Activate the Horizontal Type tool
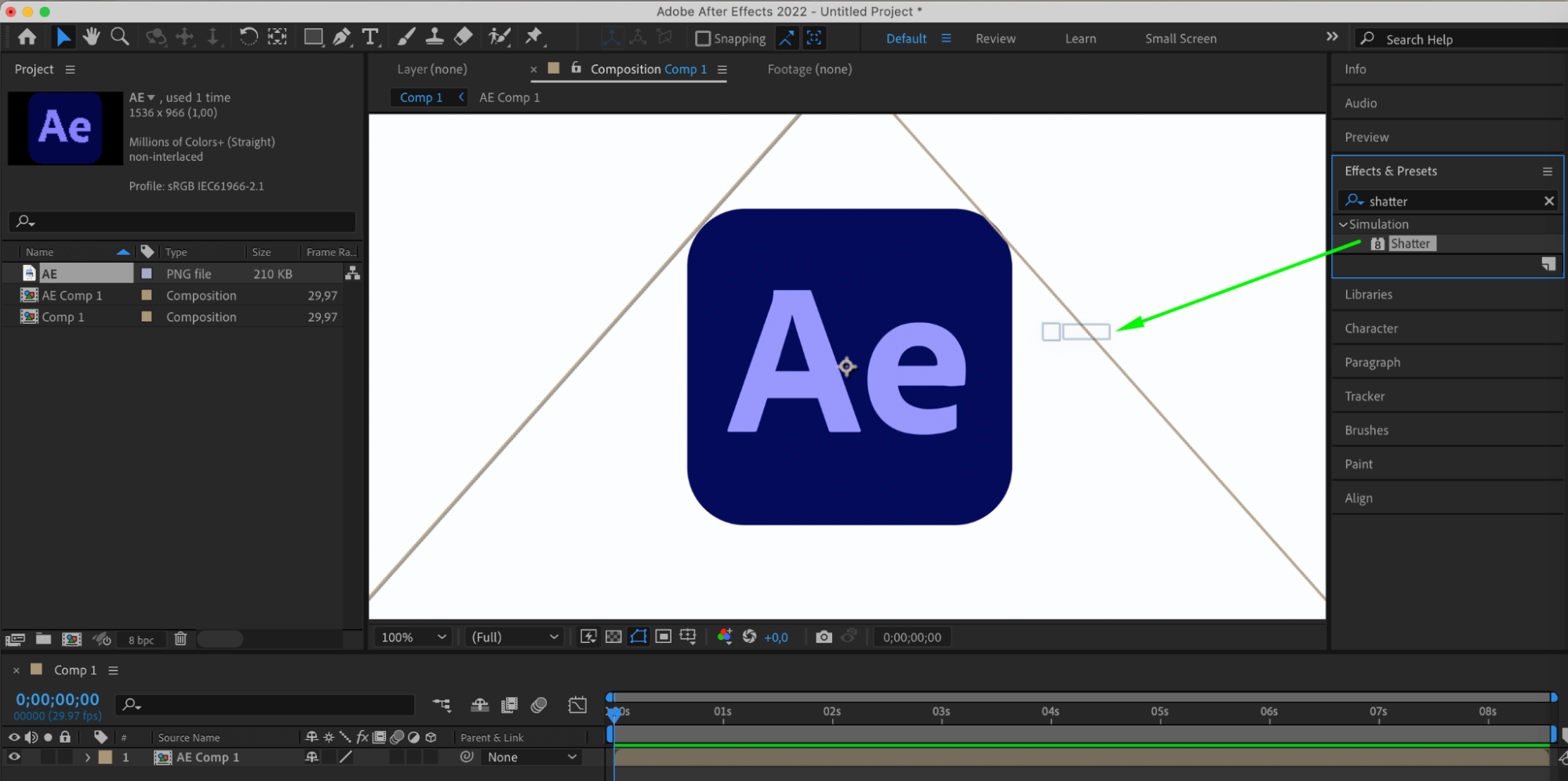 pyautogui.click(x=370, y=37)
